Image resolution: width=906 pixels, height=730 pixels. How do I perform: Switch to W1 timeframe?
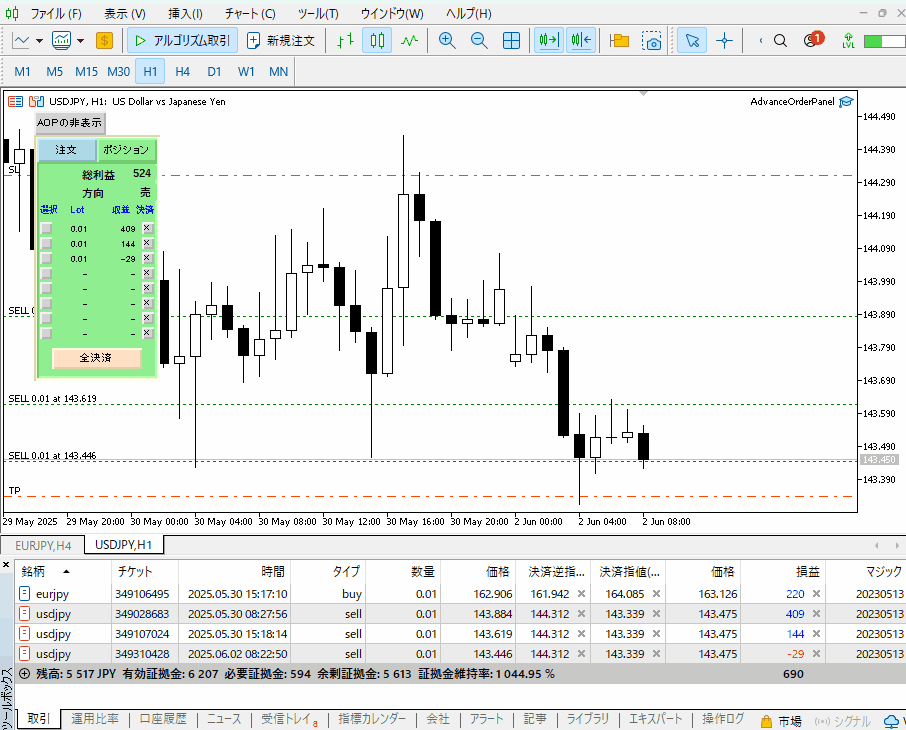point(246,72)
